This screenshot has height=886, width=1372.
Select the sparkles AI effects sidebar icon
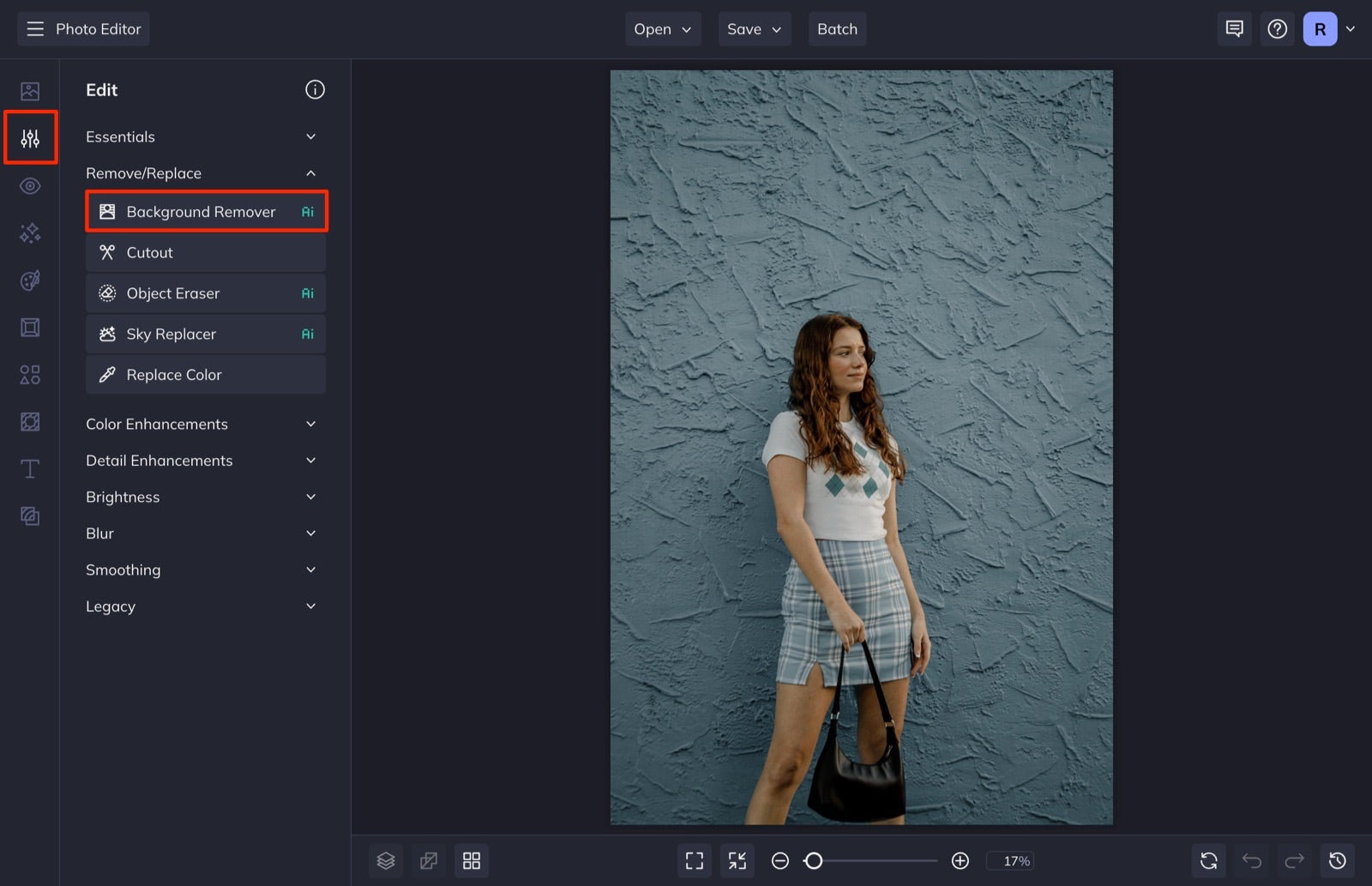pyautogui.click(x=30, y=232)
